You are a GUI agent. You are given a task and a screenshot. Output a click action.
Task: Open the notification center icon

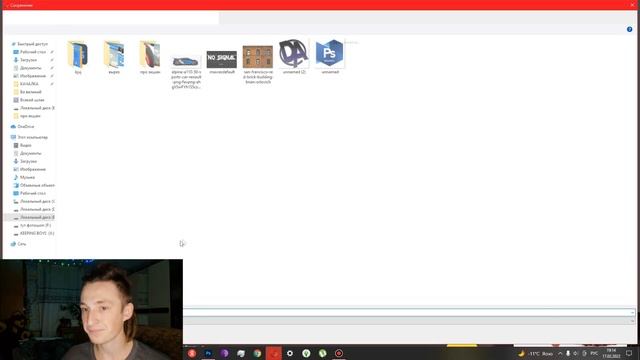[x=629, y=353]
